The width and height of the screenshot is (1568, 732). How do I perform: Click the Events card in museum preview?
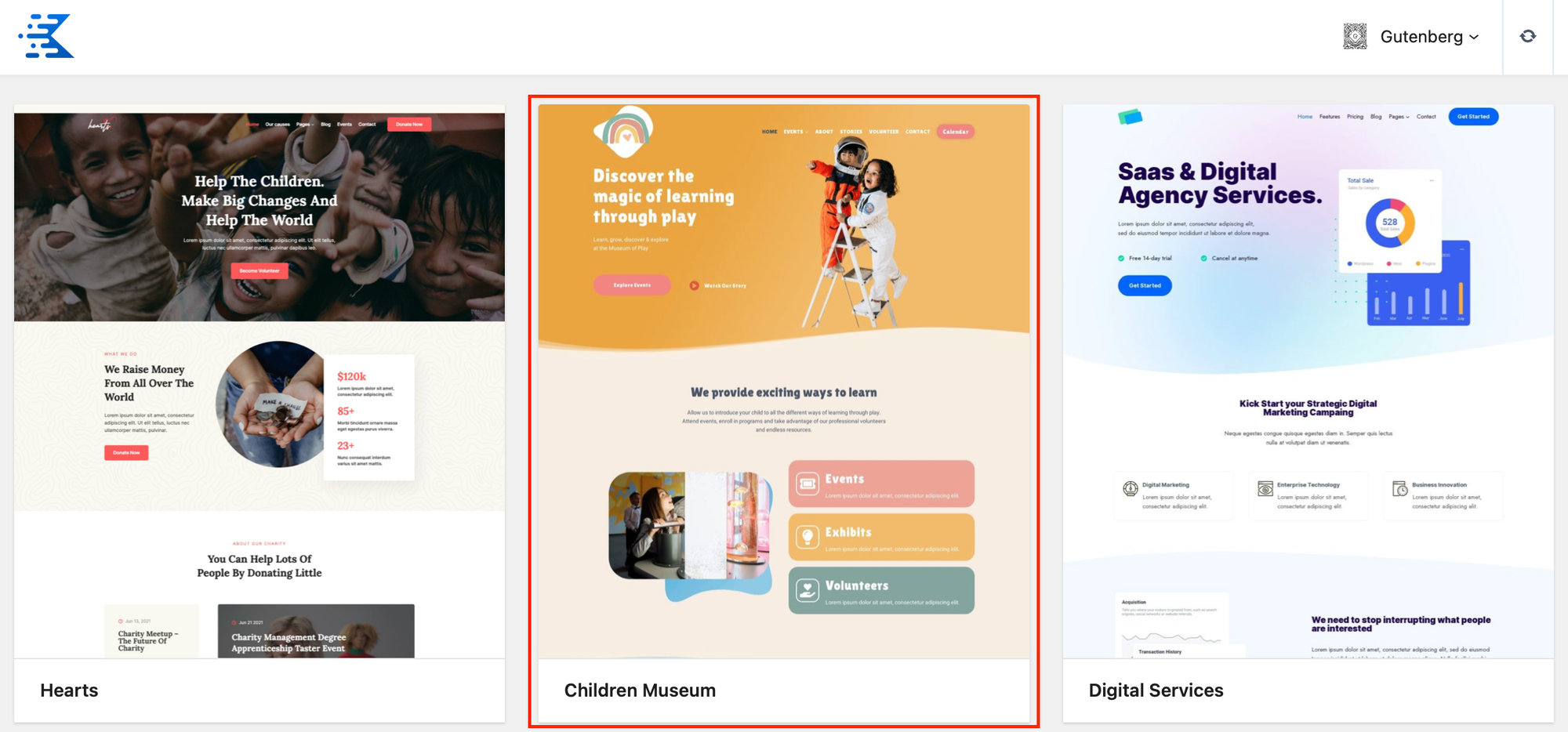point(881,484)
